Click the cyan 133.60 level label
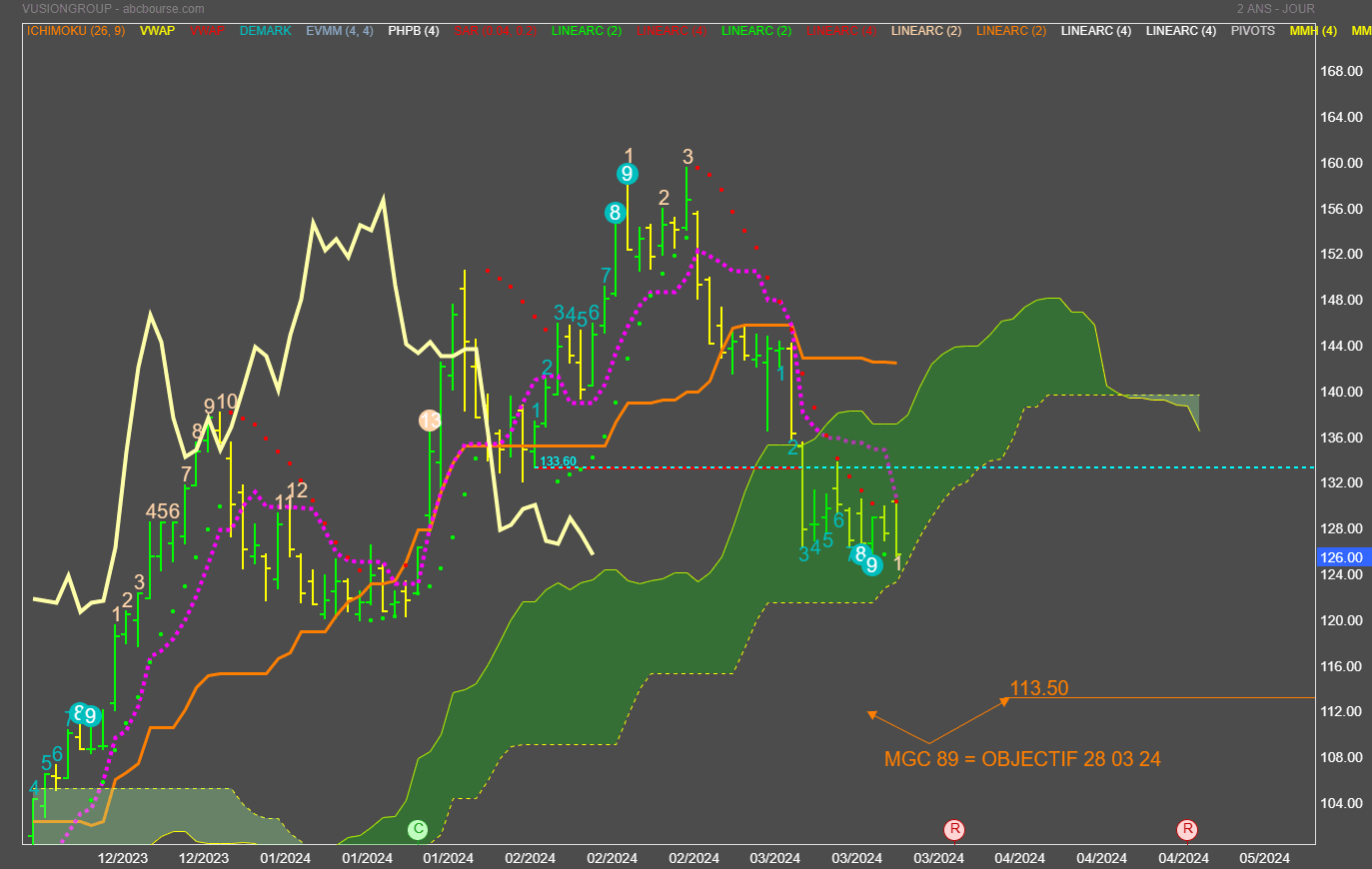 coord(558,461)
